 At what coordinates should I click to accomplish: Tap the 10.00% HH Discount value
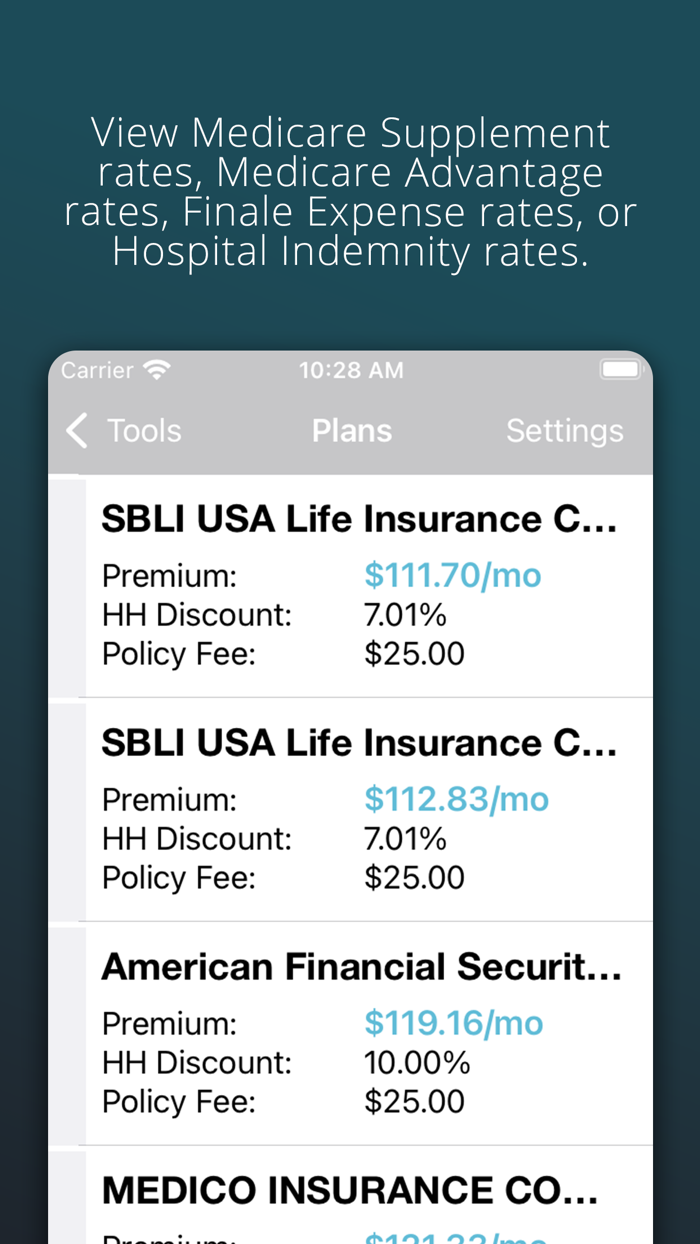pos(416,1063)
